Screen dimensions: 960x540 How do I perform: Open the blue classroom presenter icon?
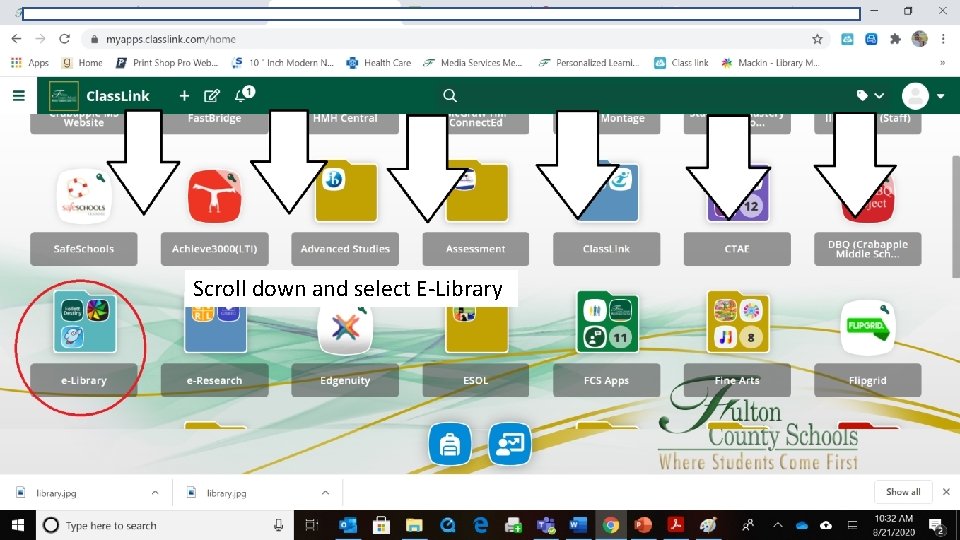[510, 444]
